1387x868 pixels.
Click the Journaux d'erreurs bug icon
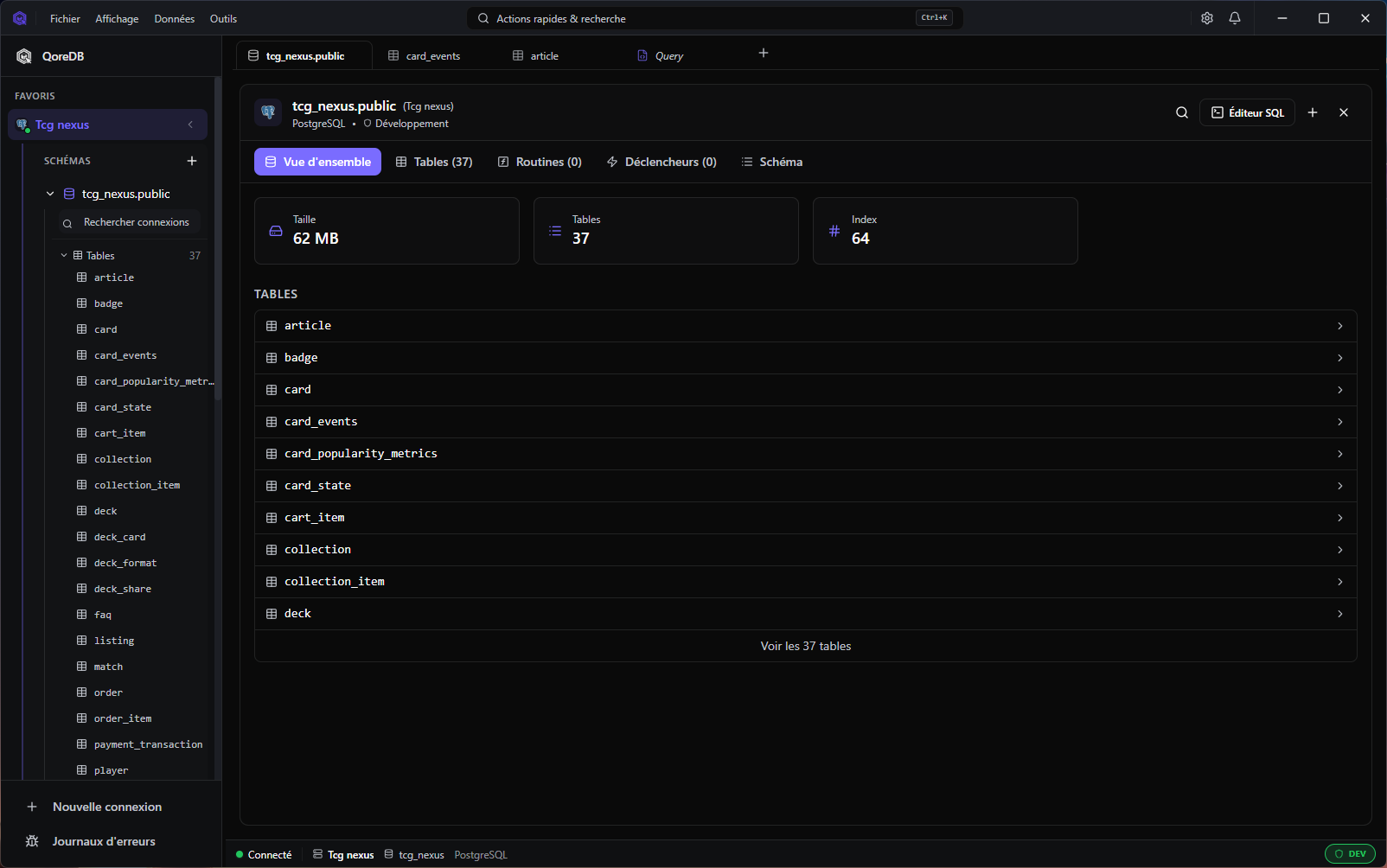32,841
